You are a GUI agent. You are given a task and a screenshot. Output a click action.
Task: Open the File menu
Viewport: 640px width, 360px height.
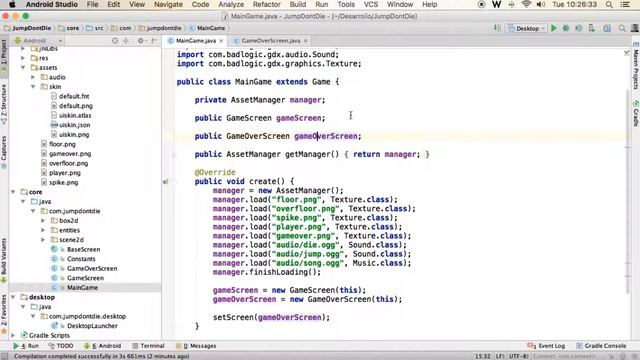tap(92, 4)
